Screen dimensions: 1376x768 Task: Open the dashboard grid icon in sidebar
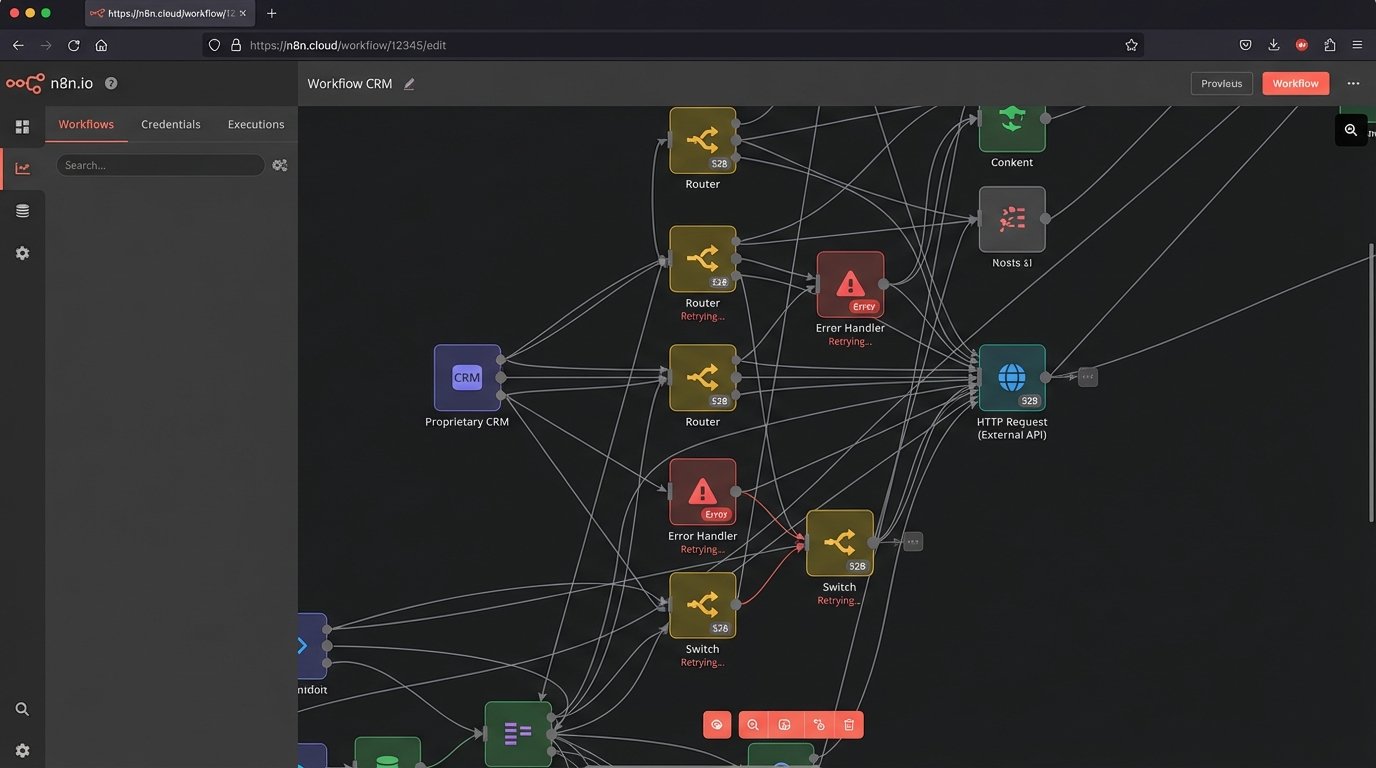(x=22, y=127)
